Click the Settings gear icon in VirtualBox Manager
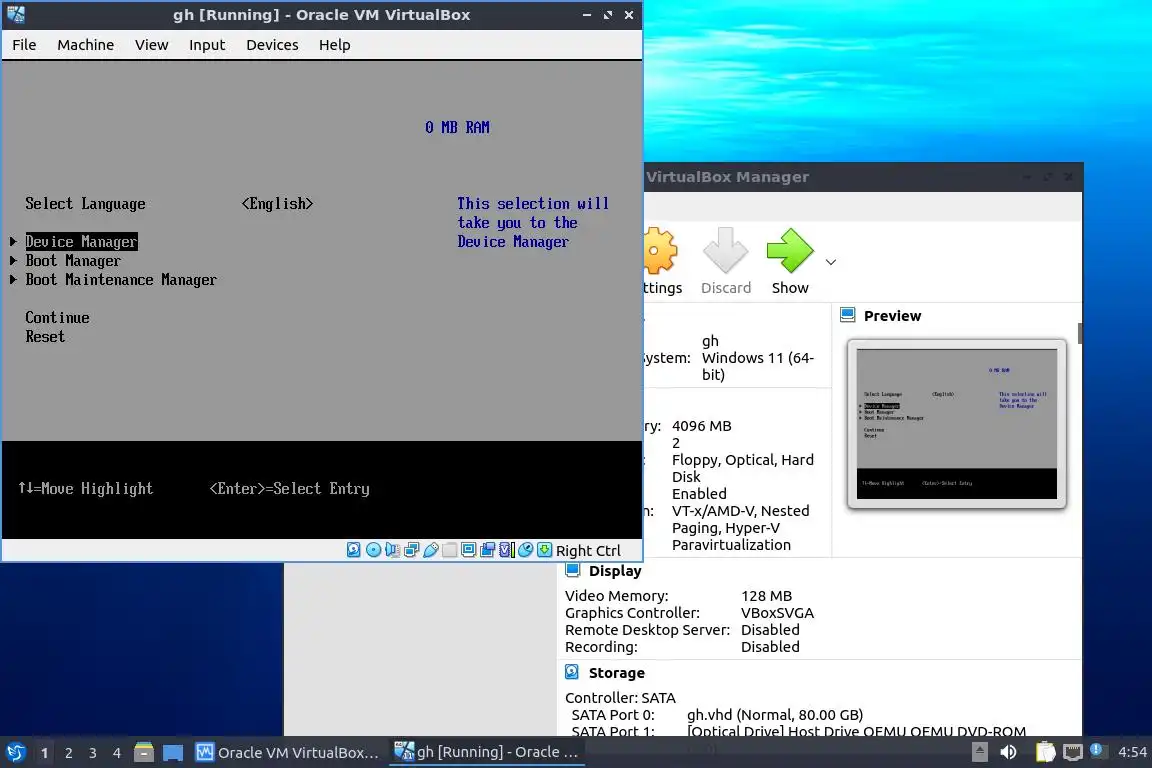The image size is (1152, 768). [659, 251]
